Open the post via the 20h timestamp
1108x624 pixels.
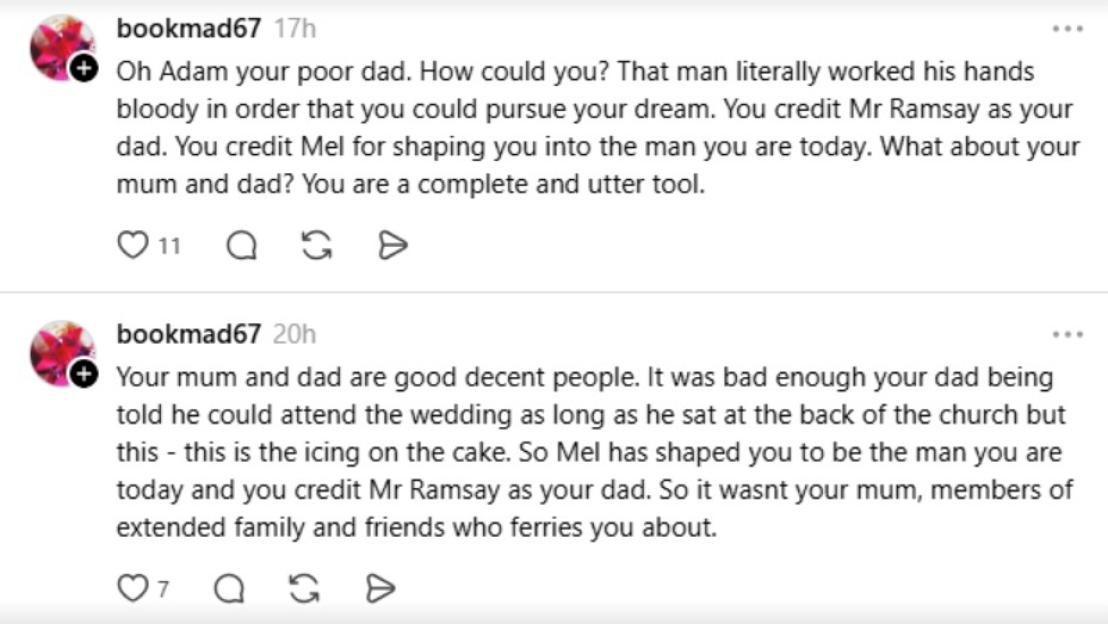(x=295, y=334)
